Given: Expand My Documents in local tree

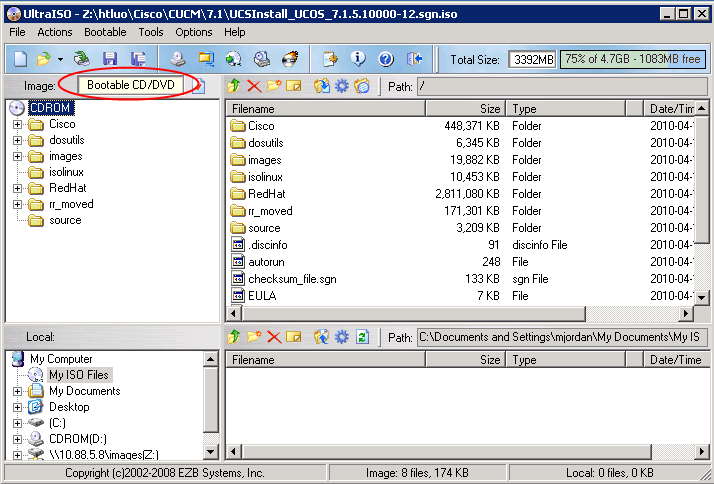Looking at the screenshot, I should pos(17,392).
